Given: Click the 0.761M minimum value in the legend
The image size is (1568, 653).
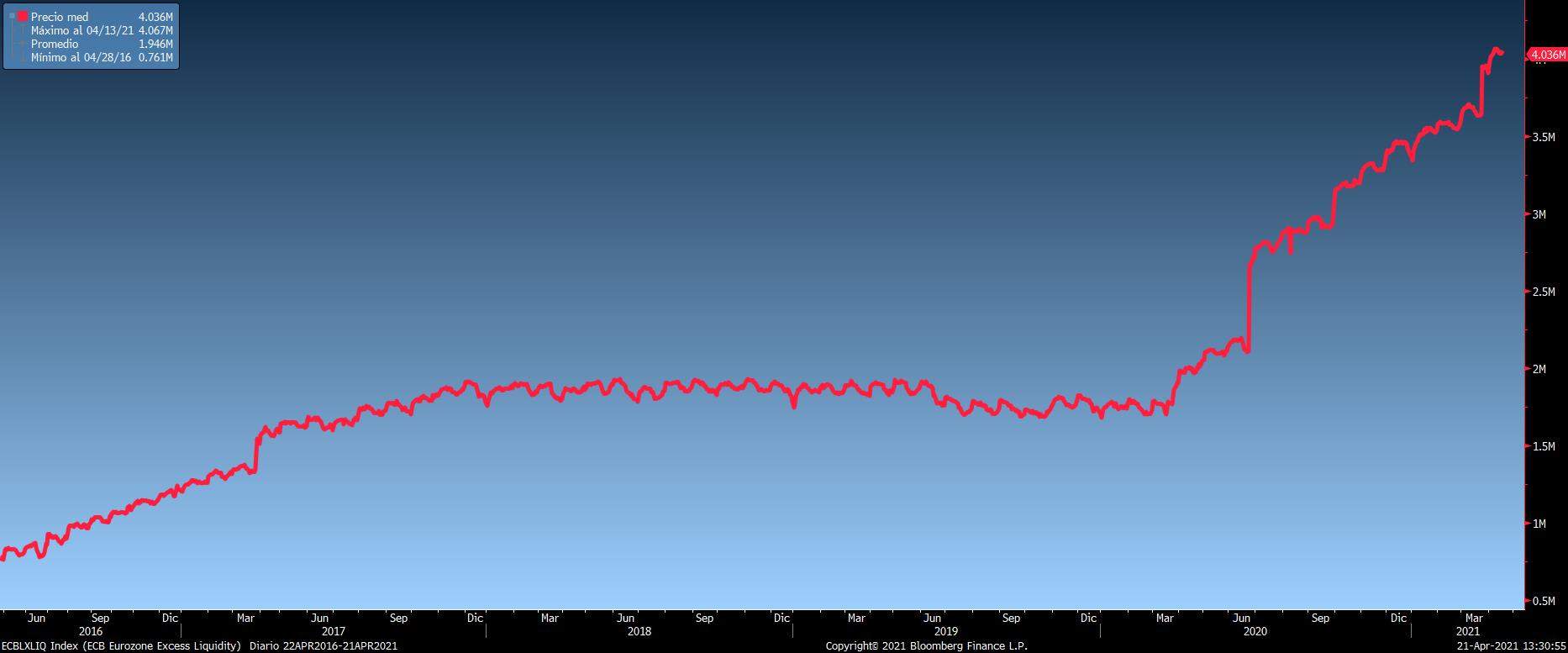Looking at the screenshot, I should click(155, 57).
